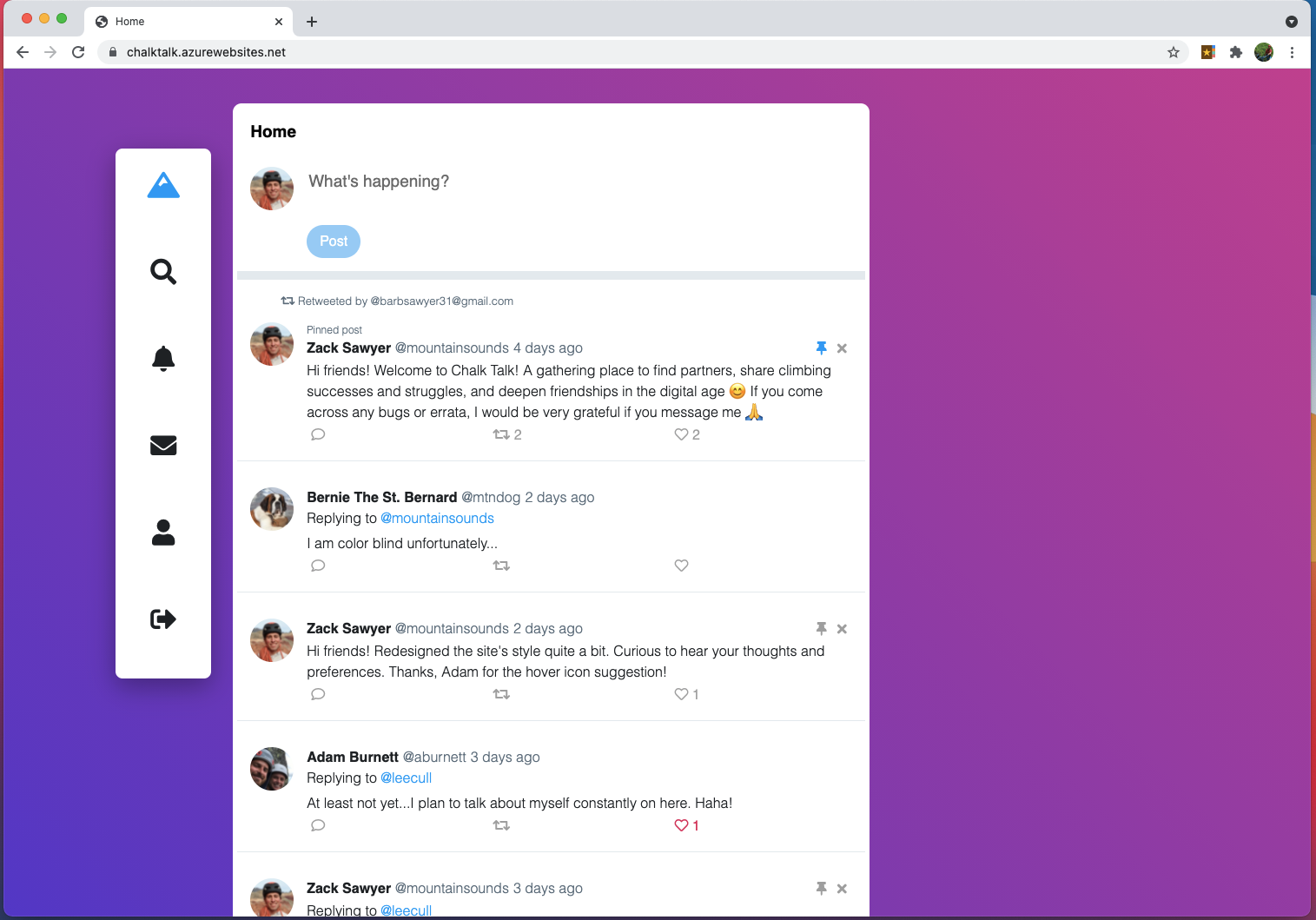Like Bernie's color blind post
1316x920 pixels.
[x=682, y=566]
